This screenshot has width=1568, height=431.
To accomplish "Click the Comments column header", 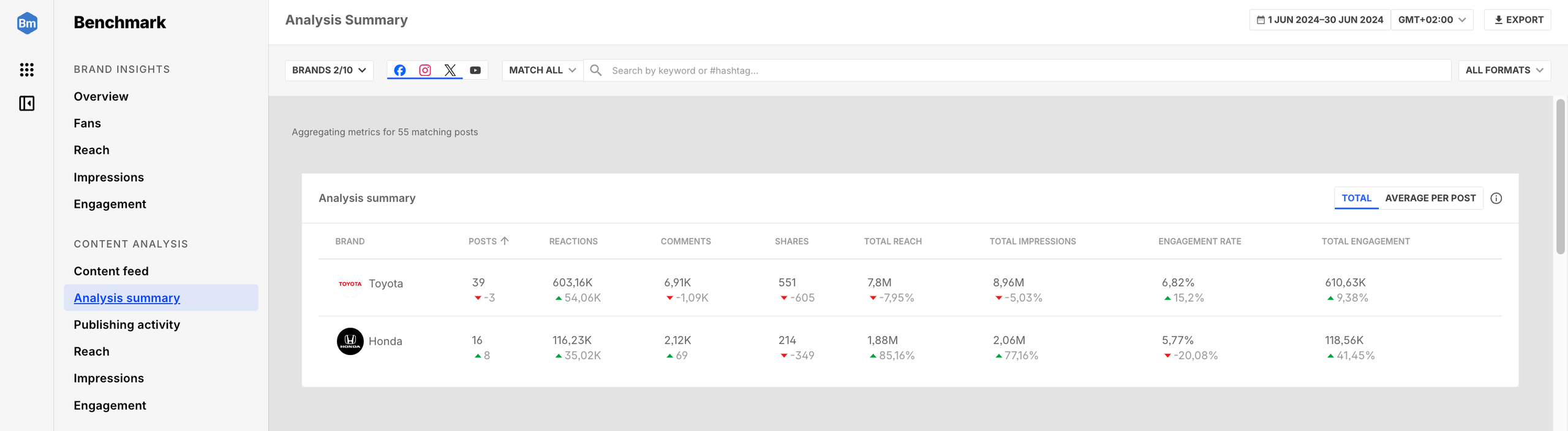I will 685,242.
